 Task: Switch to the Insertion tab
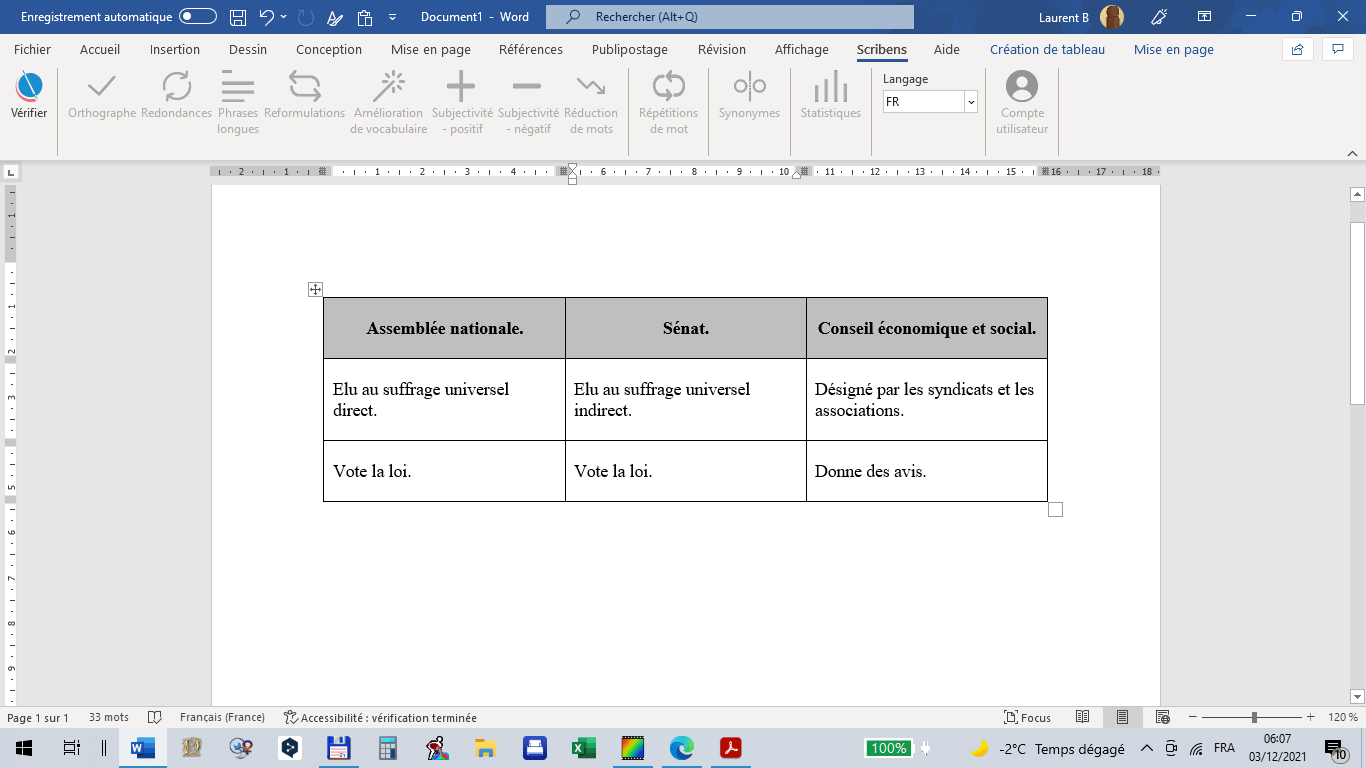coord(175,49)
